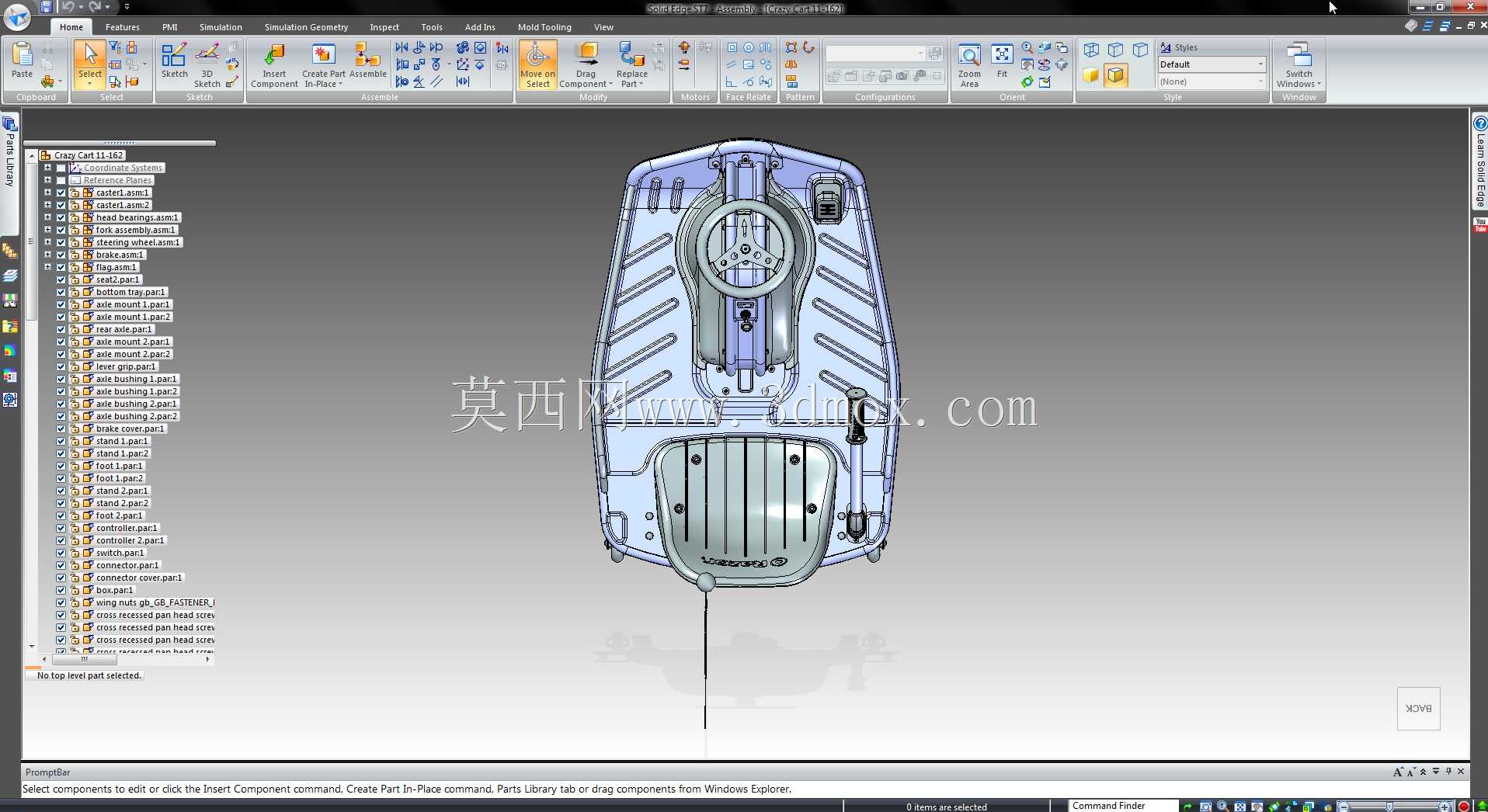This screenshot has height=812, width=1488.
Task: Uncheck the bottom tray.par:1 checkbox
Action: [x=61, y=292]
